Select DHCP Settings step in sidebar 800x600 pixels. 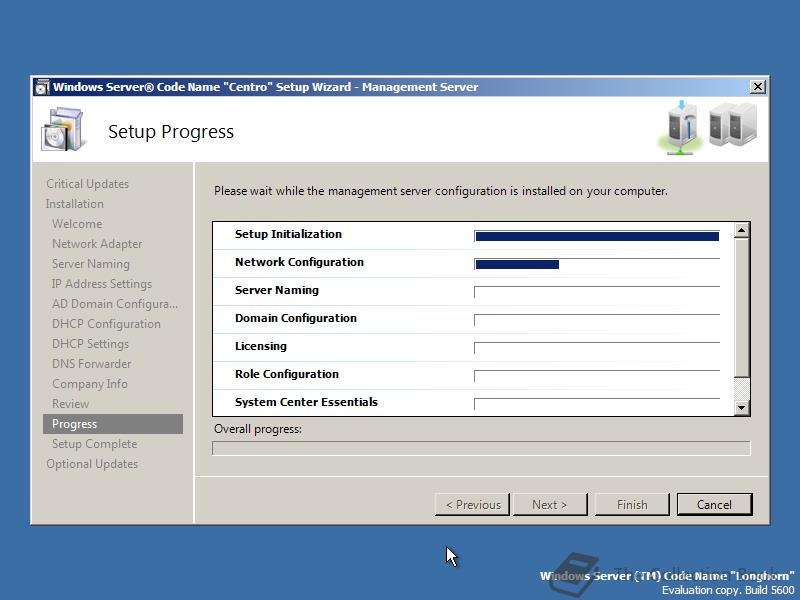(x=90, y=343)
